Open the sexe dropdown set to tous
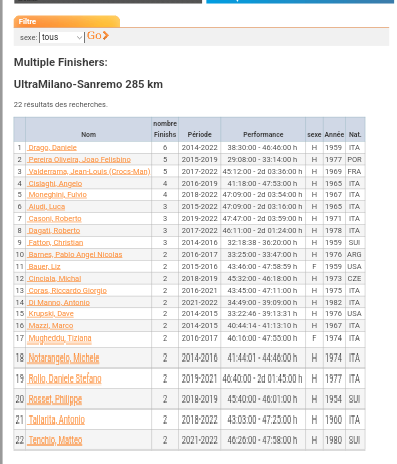This screenshot has height=464, width=397. [x=62, y=37]
